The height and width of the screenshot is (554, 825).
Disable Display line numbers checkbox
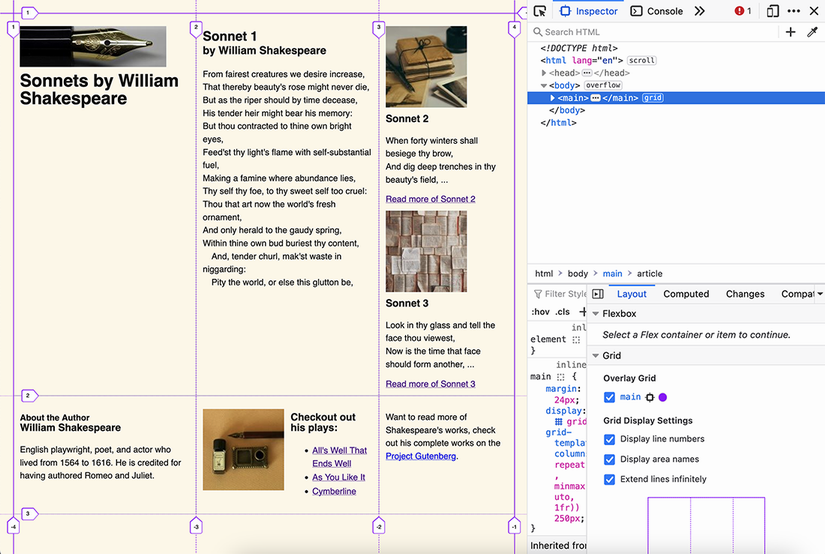click(610, 439)
